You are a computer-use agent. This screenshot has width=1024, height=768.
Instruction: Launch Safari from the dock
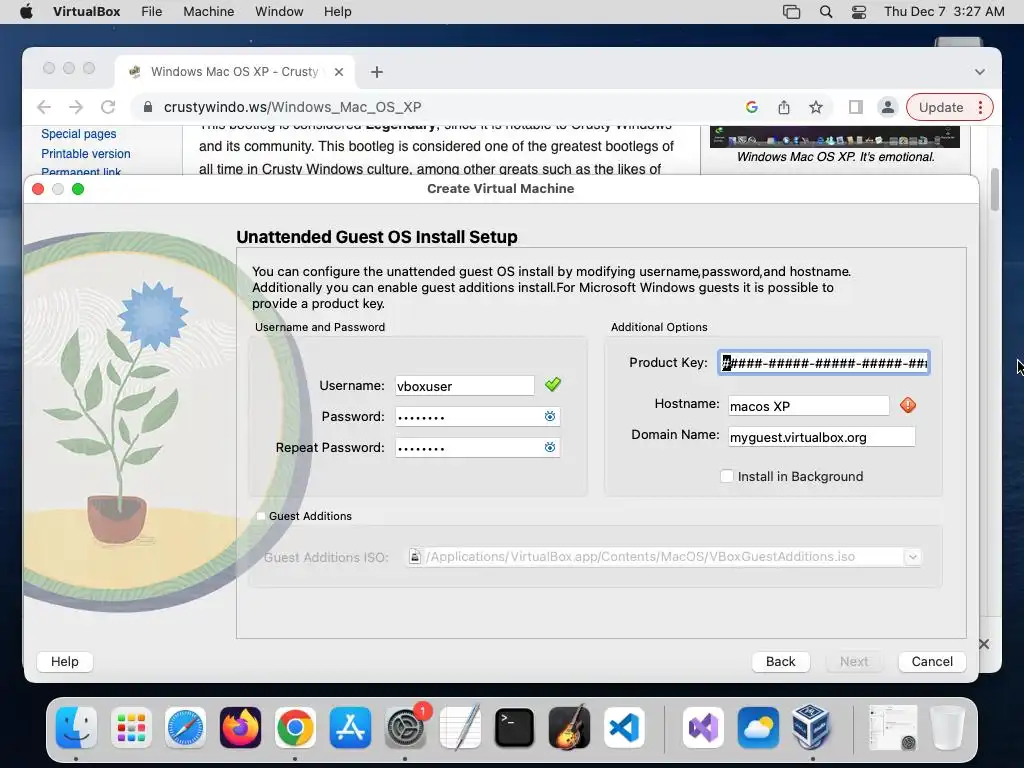185,728
